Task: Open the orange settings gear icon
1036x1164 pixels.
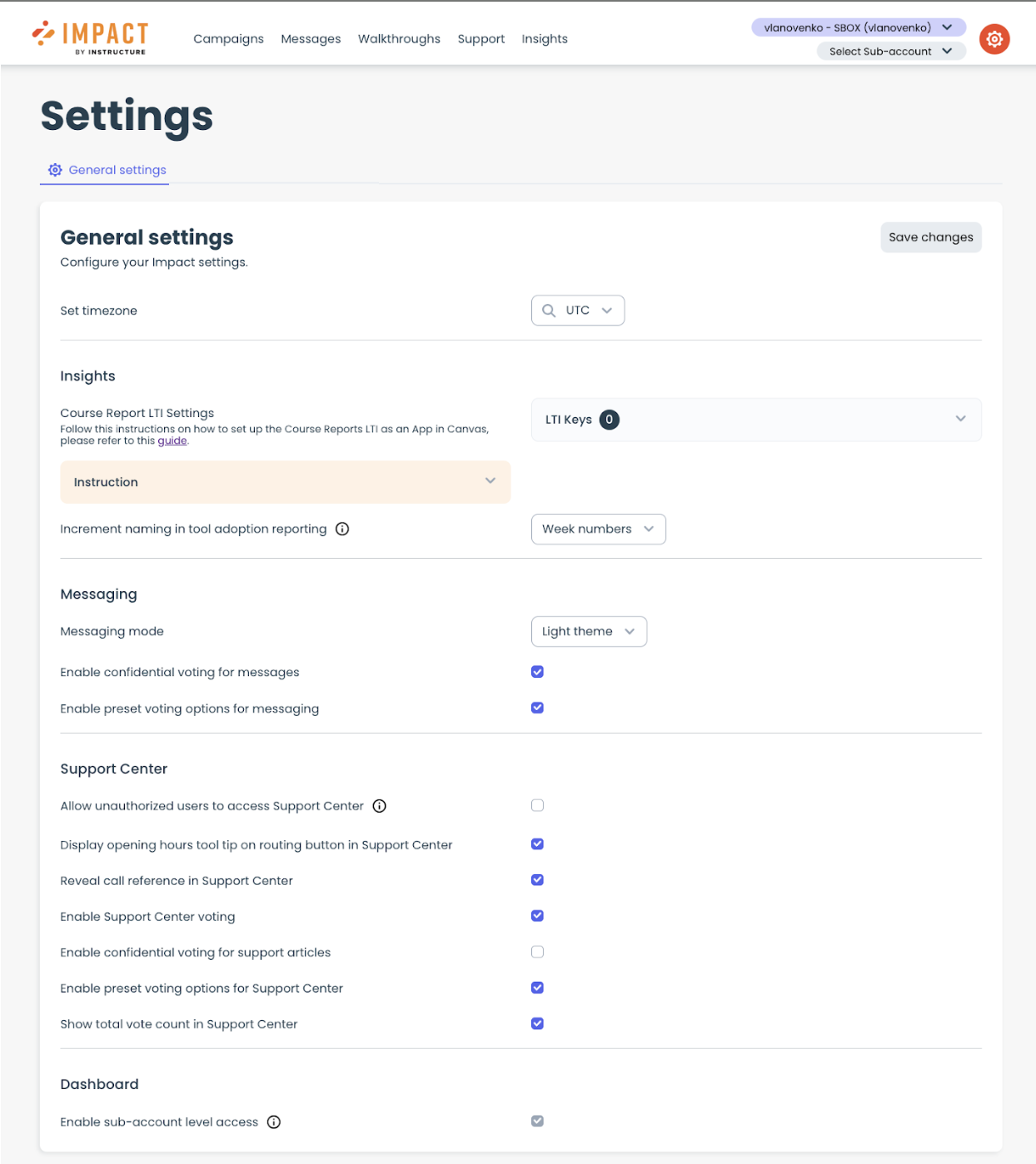Action: [x=994, y=39]
